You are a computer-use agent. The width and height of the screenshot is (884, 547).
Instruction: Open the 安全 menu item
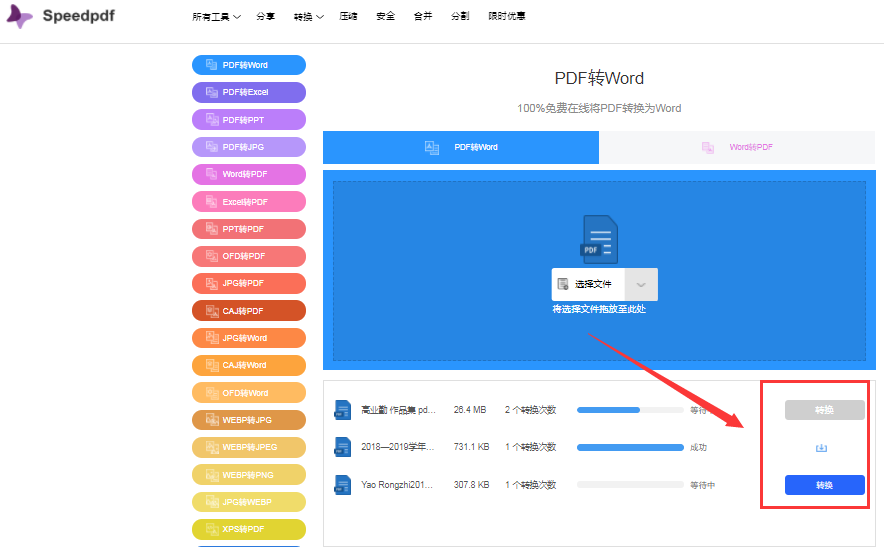pos(386,16)
